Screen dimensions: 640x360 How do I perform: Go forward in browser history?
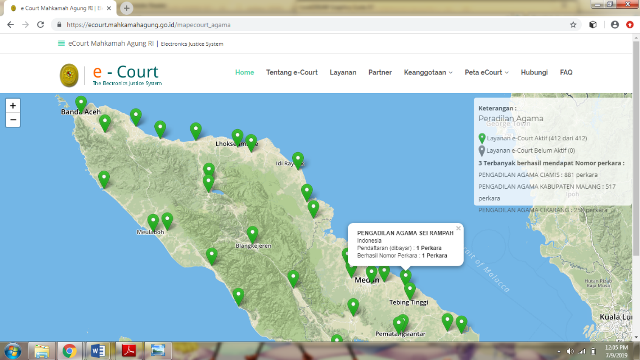click(25, 25)
